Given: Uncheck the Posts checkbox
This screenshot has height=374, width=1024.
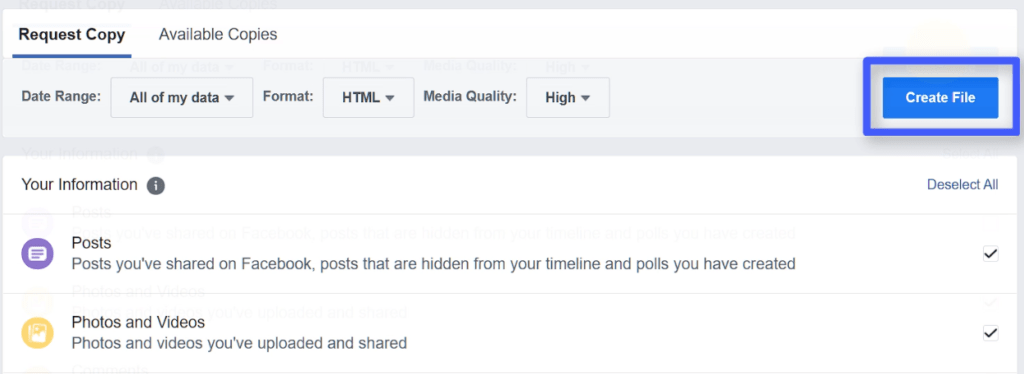Looking at the screenshot, I should tap(991, 254).
